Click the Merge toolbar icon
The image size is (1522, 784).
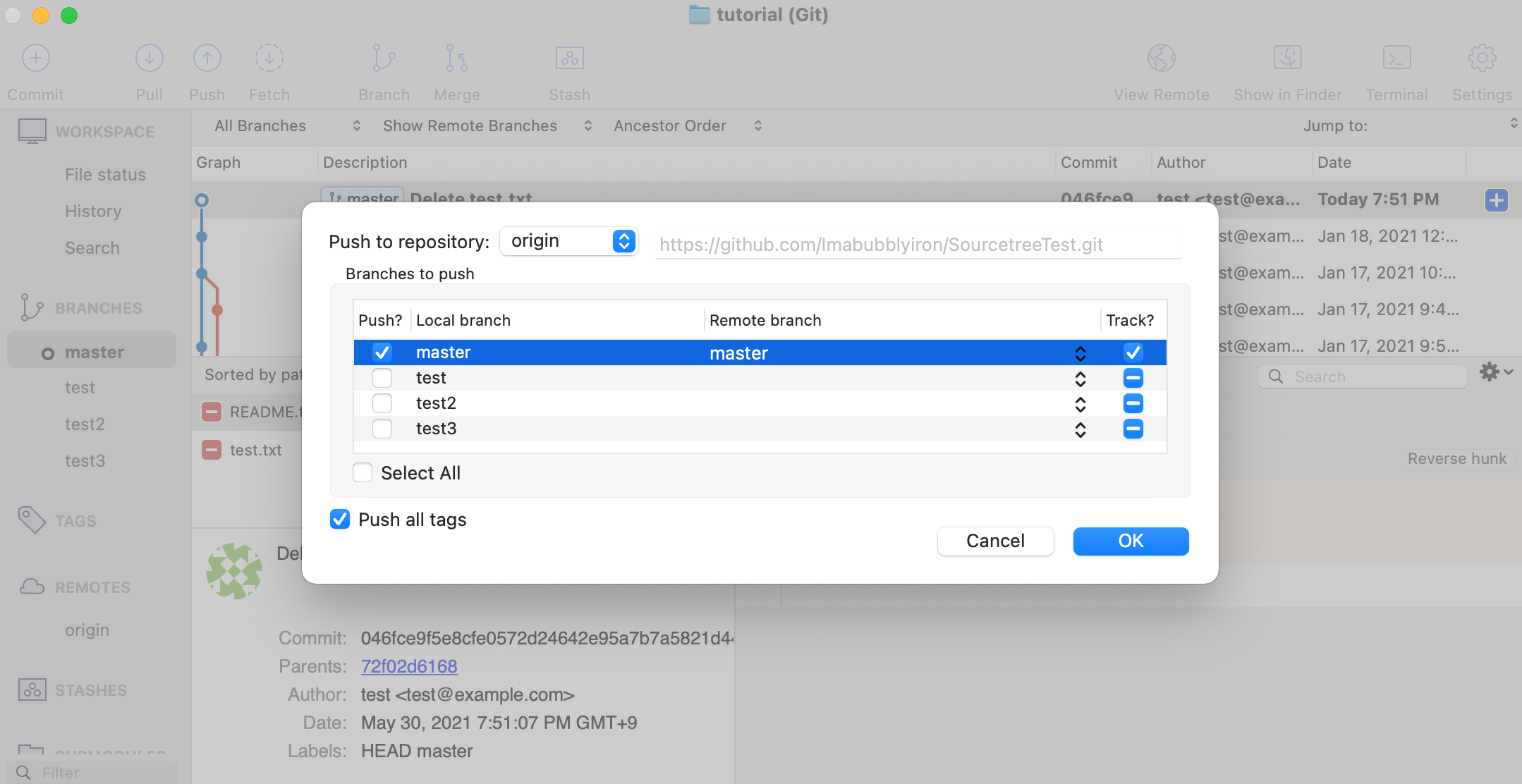(x=456, y=59)
